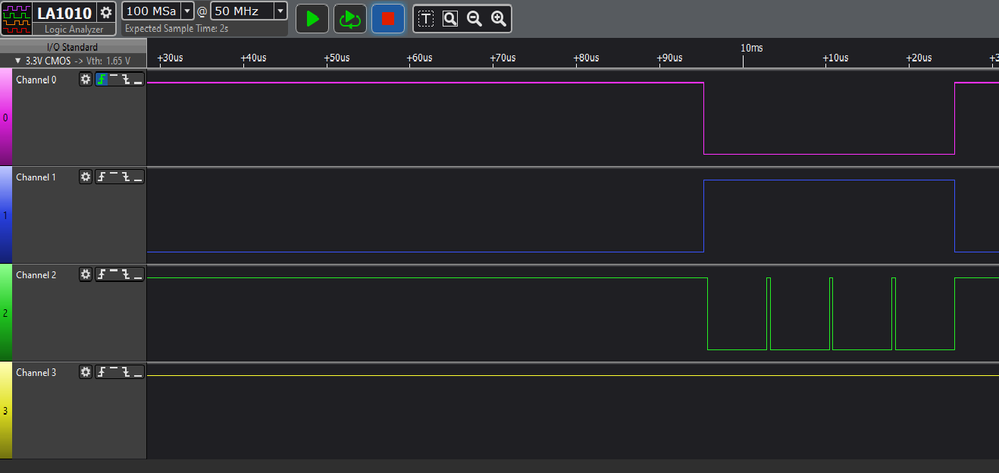The image size is (999, 473).
Task: Set Channel 1 low level trigger
Action: click(x=138, y=177)
